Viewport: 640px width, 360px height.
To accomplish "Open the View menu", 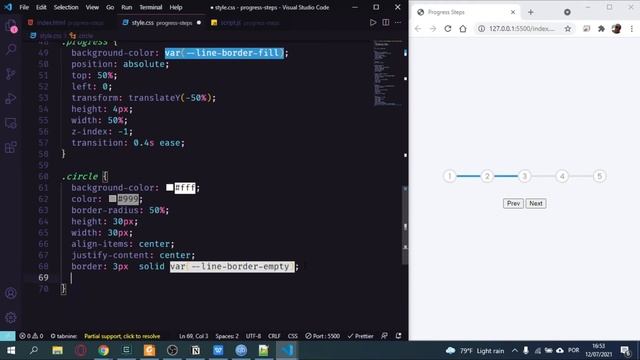I will 92,7.
